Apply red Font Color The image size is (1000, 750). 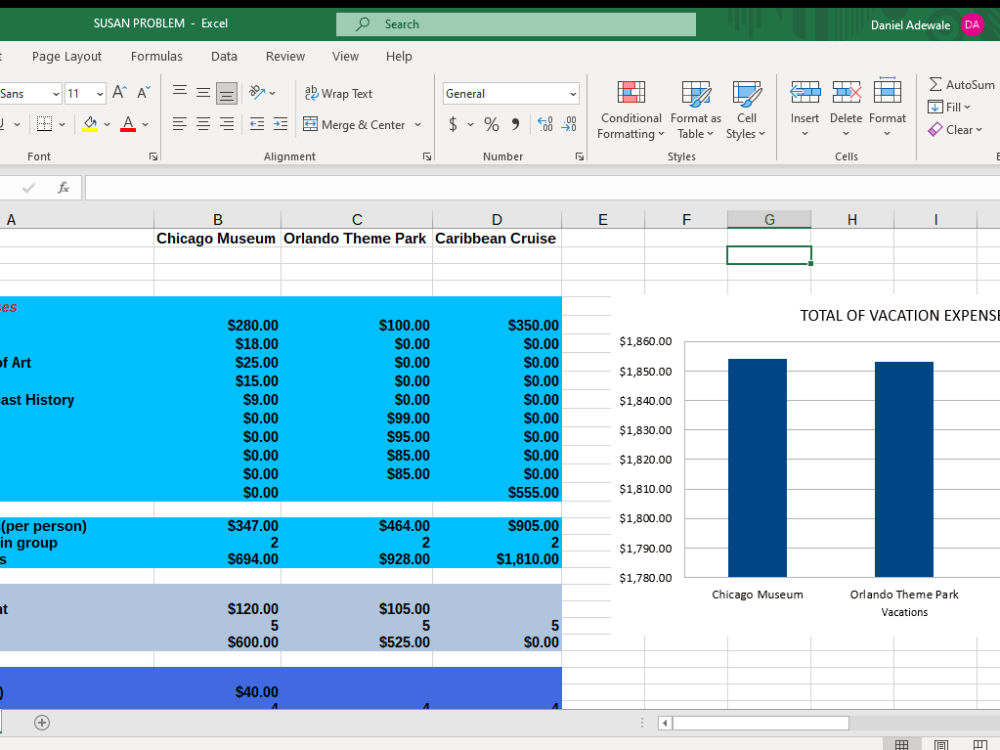tap(128, 124)
